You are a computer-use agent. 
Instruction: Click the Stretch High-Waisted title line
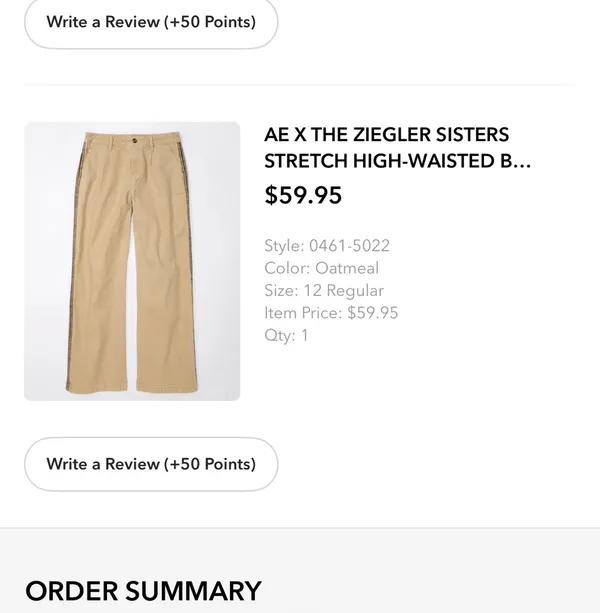coord(397,161)
